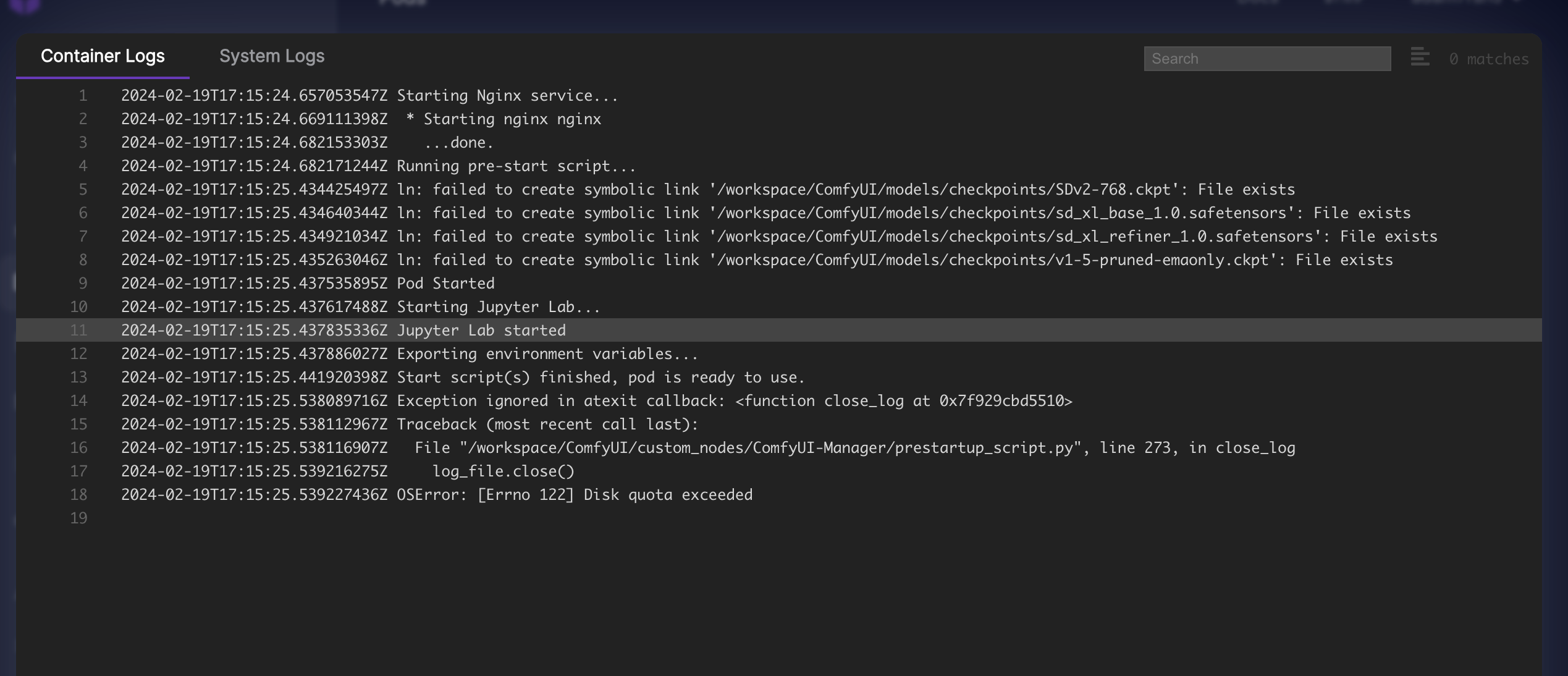1568x676 pixels.
Task: Select the "Running pre-start script" log line
Action: [x=516, y=166]
